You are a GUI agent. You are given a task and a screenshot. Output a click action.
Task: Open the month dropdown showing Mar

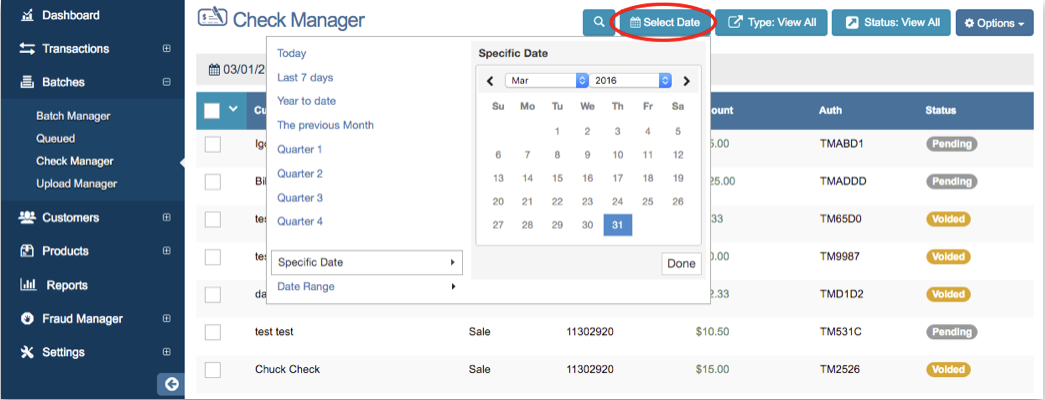pos(546,80)
